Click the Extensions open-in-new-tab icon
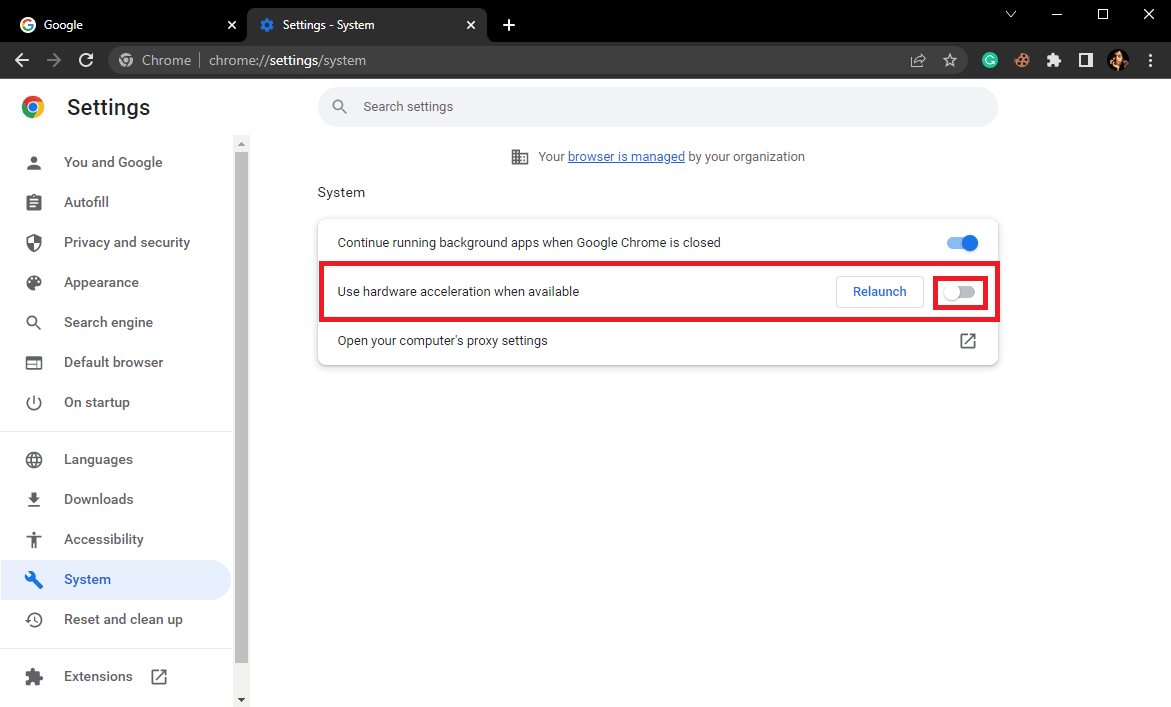Screen dimensions: 1171x707 click(x=159, y=677)
